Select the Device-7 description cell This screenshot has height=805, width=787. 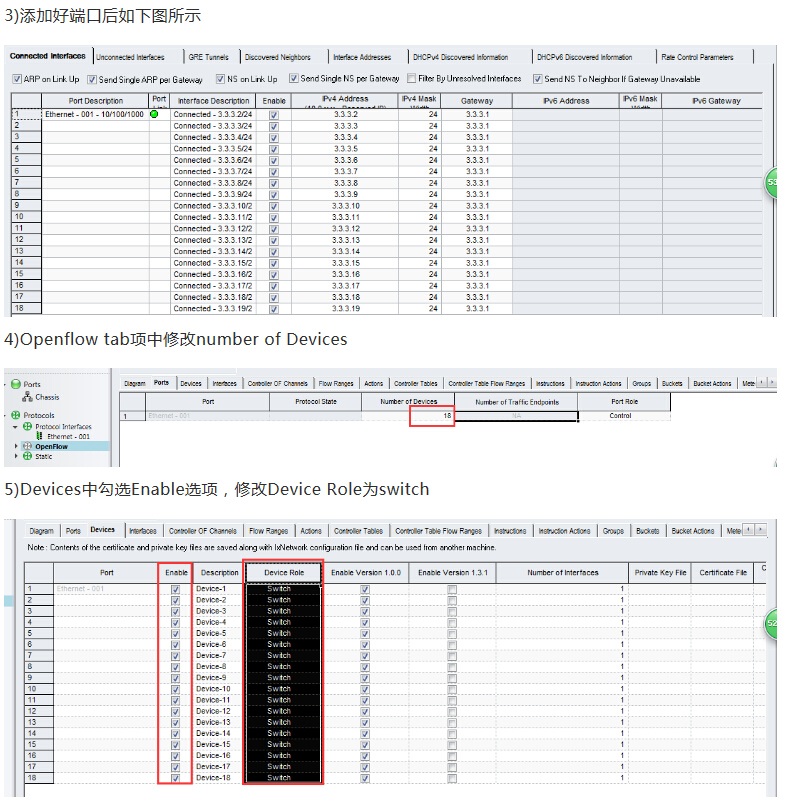click(x=218, y=655)
